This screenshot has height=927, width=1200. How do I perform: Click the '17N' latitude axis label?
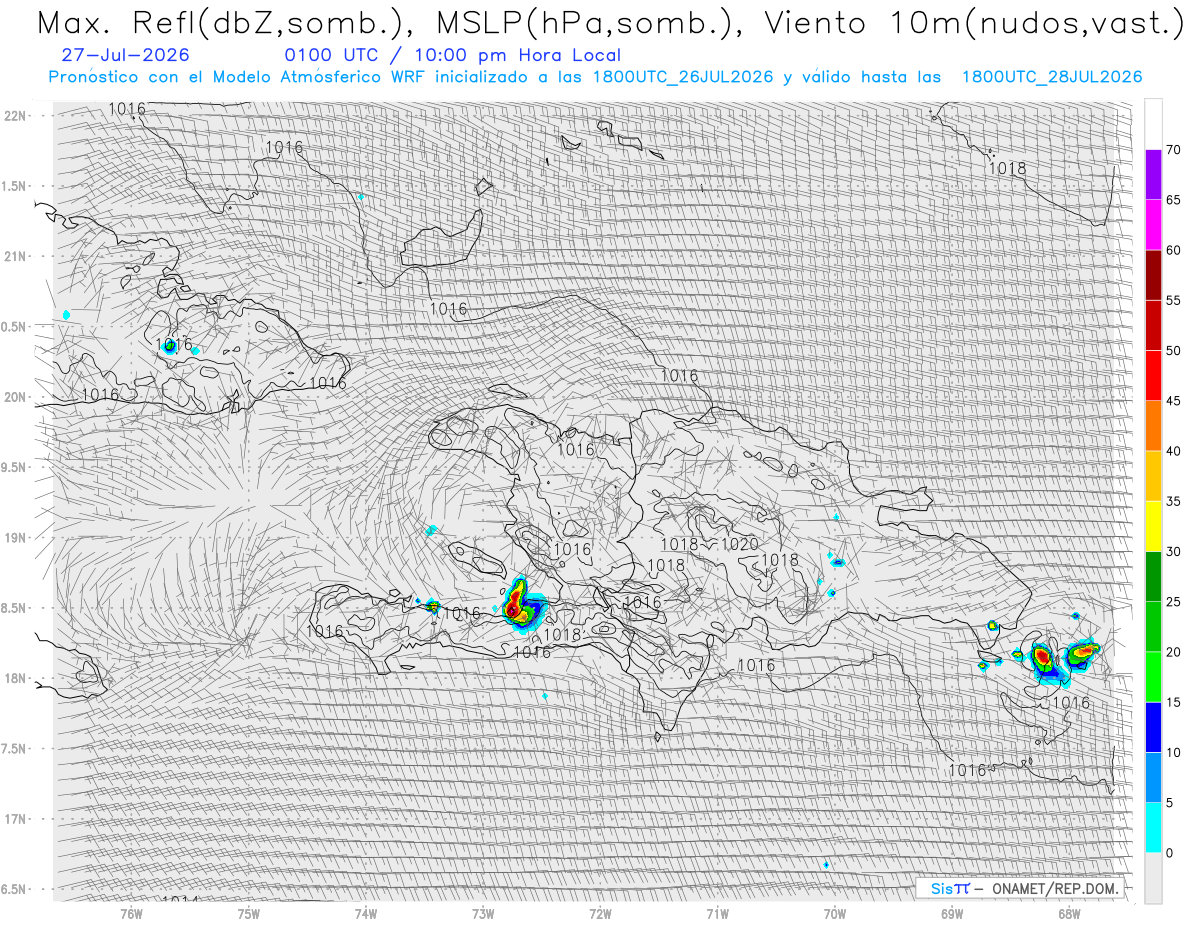click(x=16, y=820)
